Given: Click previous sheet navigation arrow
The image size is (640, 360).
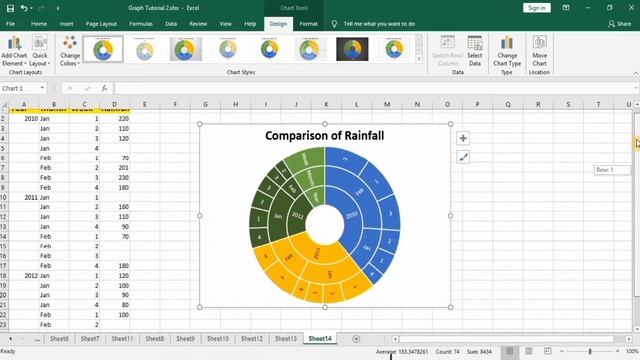Looking at the screenshot, I should (10, 339).
